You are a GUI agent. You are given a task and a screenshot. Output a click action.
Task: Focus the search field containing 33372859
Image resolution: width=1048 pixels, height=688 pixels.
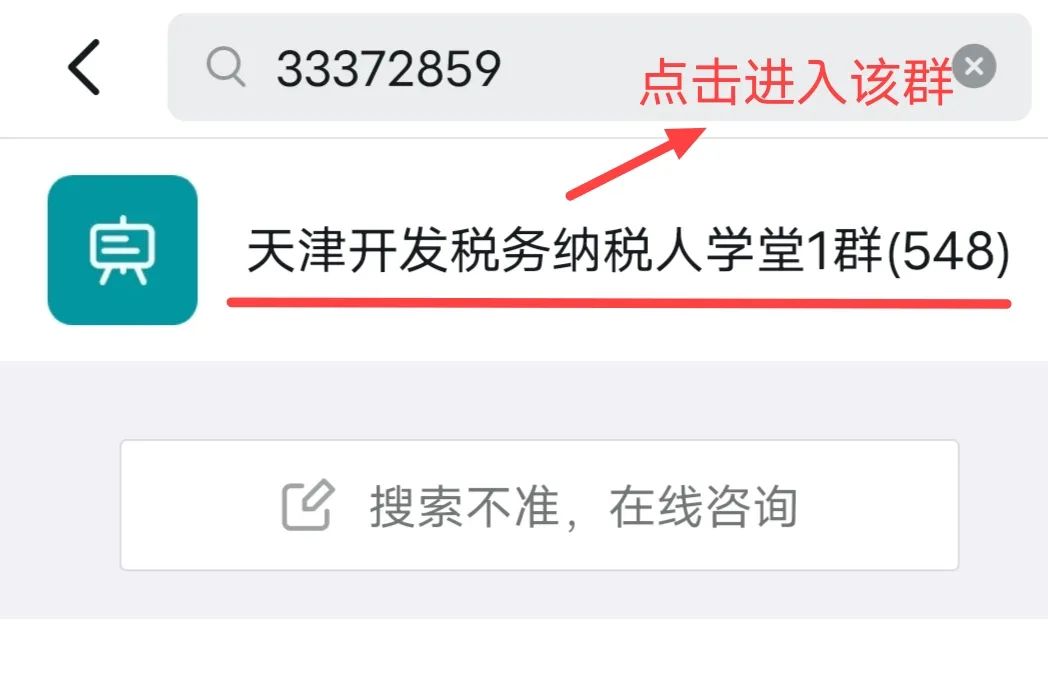599,67
